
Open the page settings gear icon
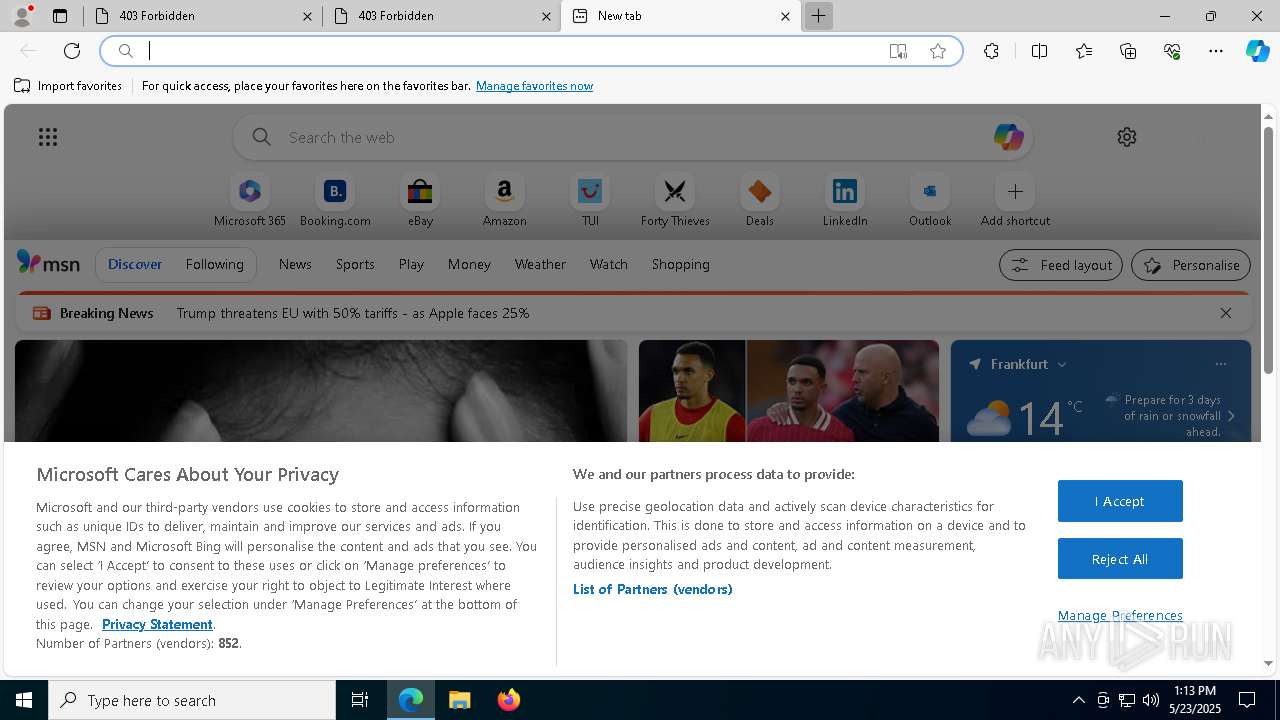click(x=1127, y=137)
